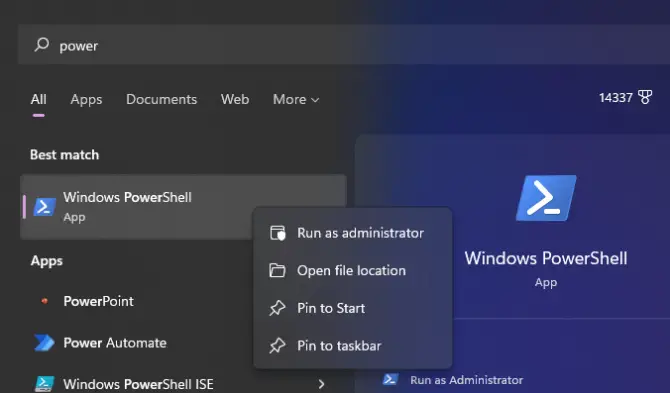The height and width of the screenshot is (393, 670).
Task: Select Pin to taskbar in context menu
Action: (x=353, y=346)
